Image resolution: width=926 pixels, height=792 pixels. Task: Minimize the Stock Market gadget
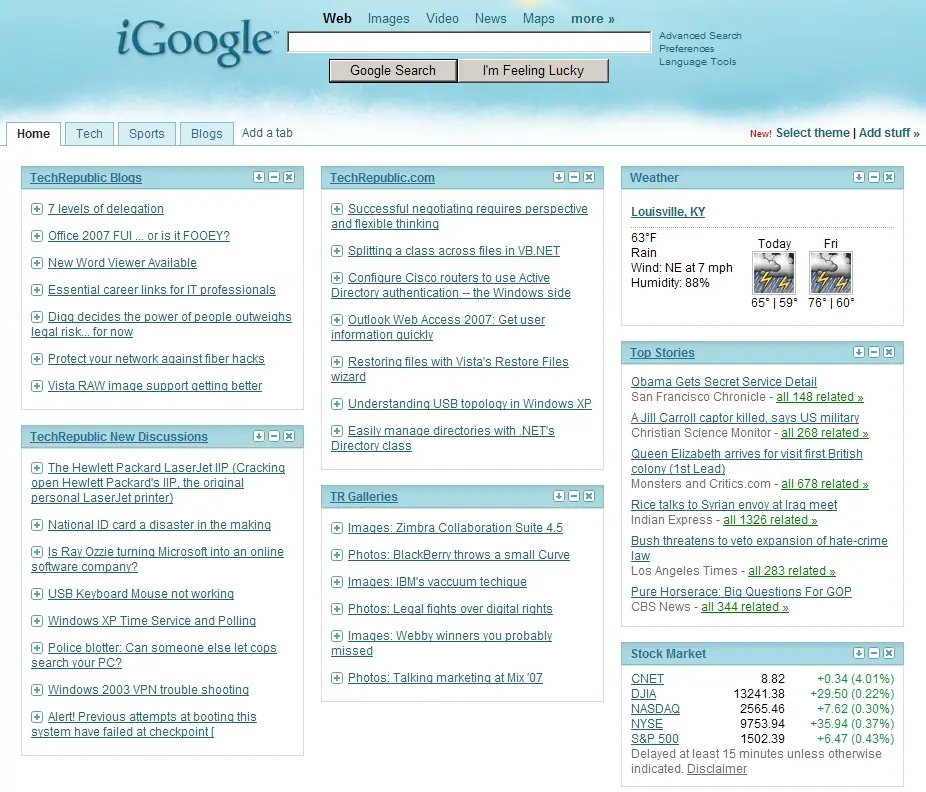[x=874, y=653]
